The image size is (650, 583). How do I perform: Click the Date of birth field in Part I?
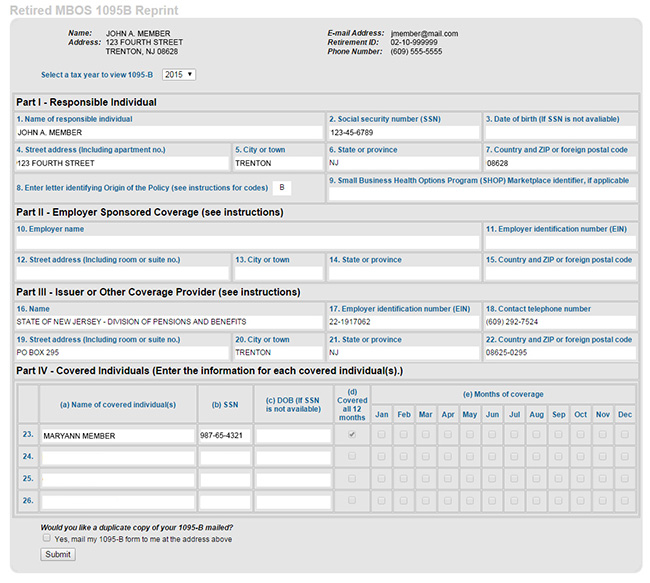pyautogui.click(x=560, y=133)
